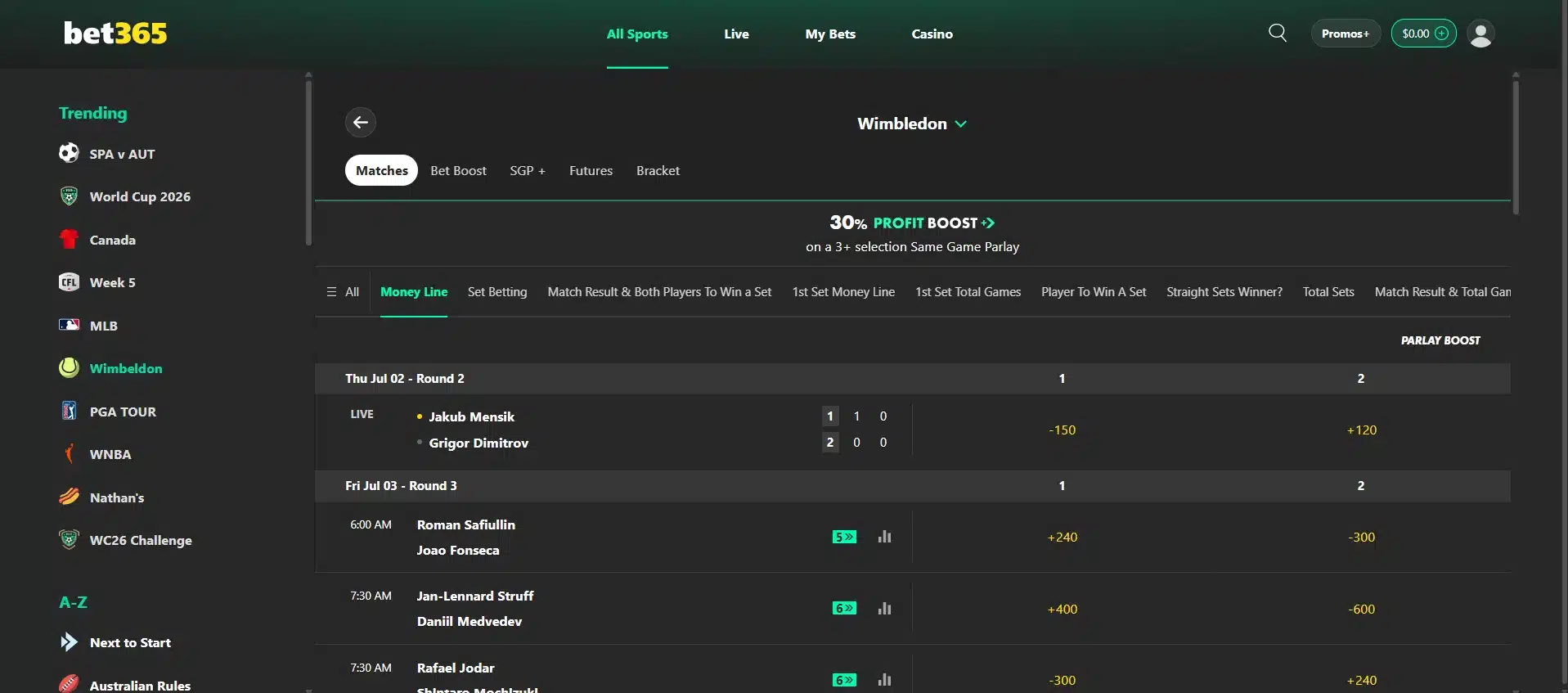Bet Jan-Lennard Struff at +400
This screenshot has height=693, width=1568.
1062,610
